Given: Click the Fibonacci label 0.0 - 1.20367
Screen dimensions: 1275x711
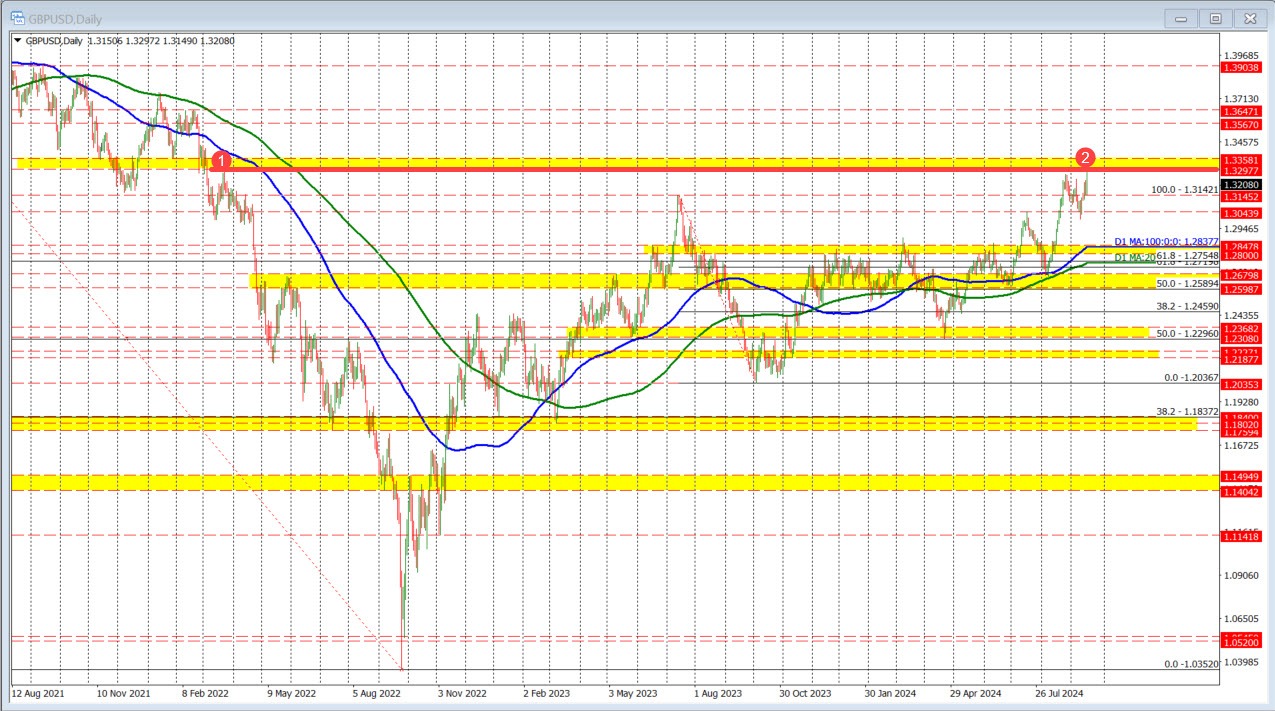Looking at the screenshot, I should pyautogui.click(x=1192, y=378).
